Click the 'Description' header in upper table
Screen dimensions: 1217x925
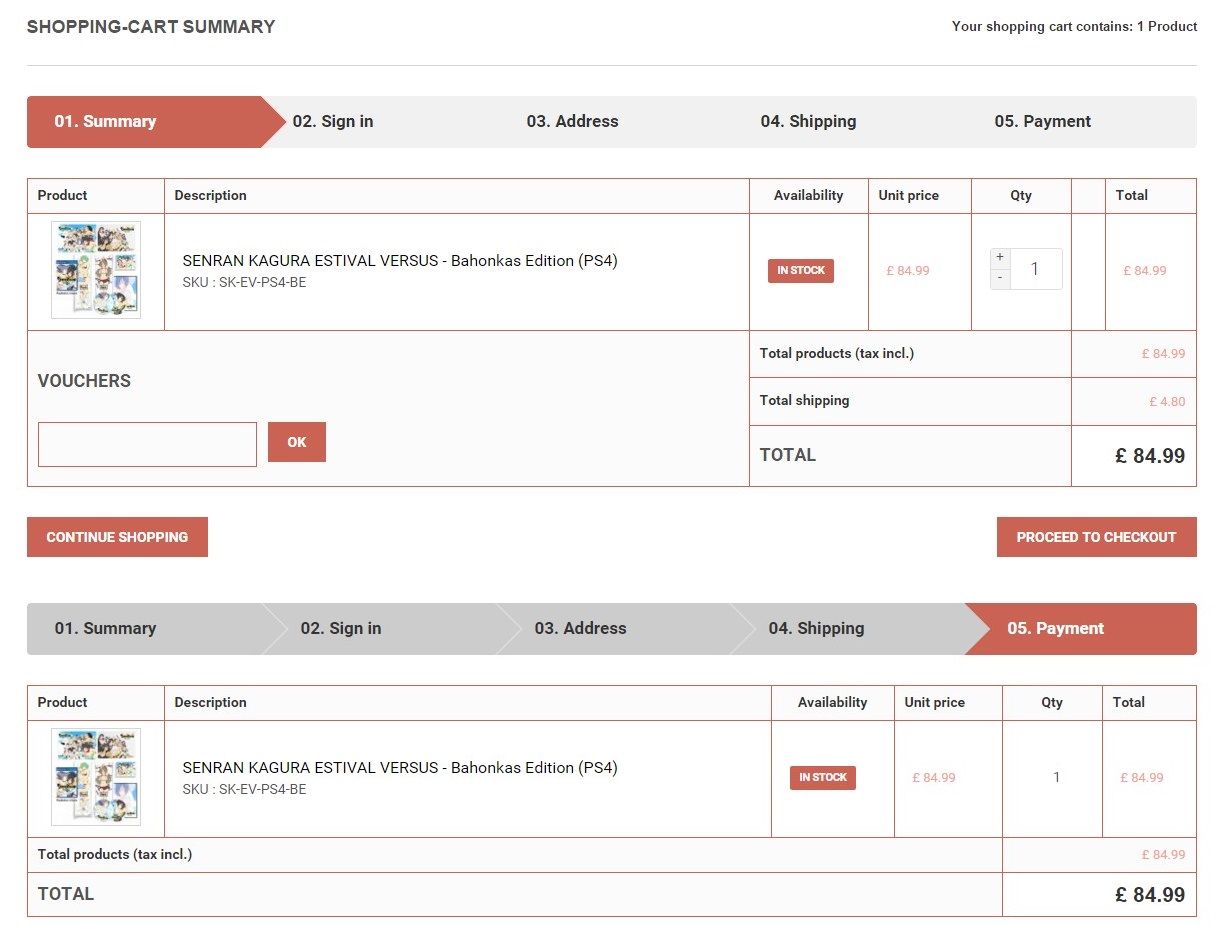click(210, 196)
